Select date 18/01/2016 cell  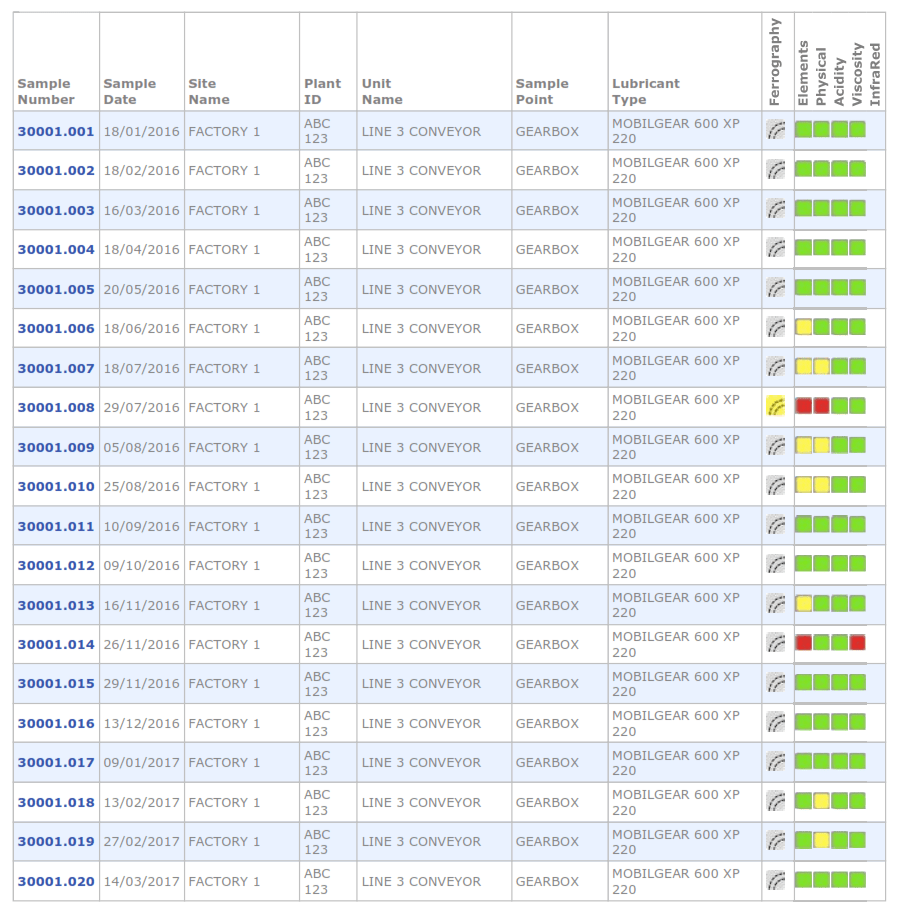(142, 132)
